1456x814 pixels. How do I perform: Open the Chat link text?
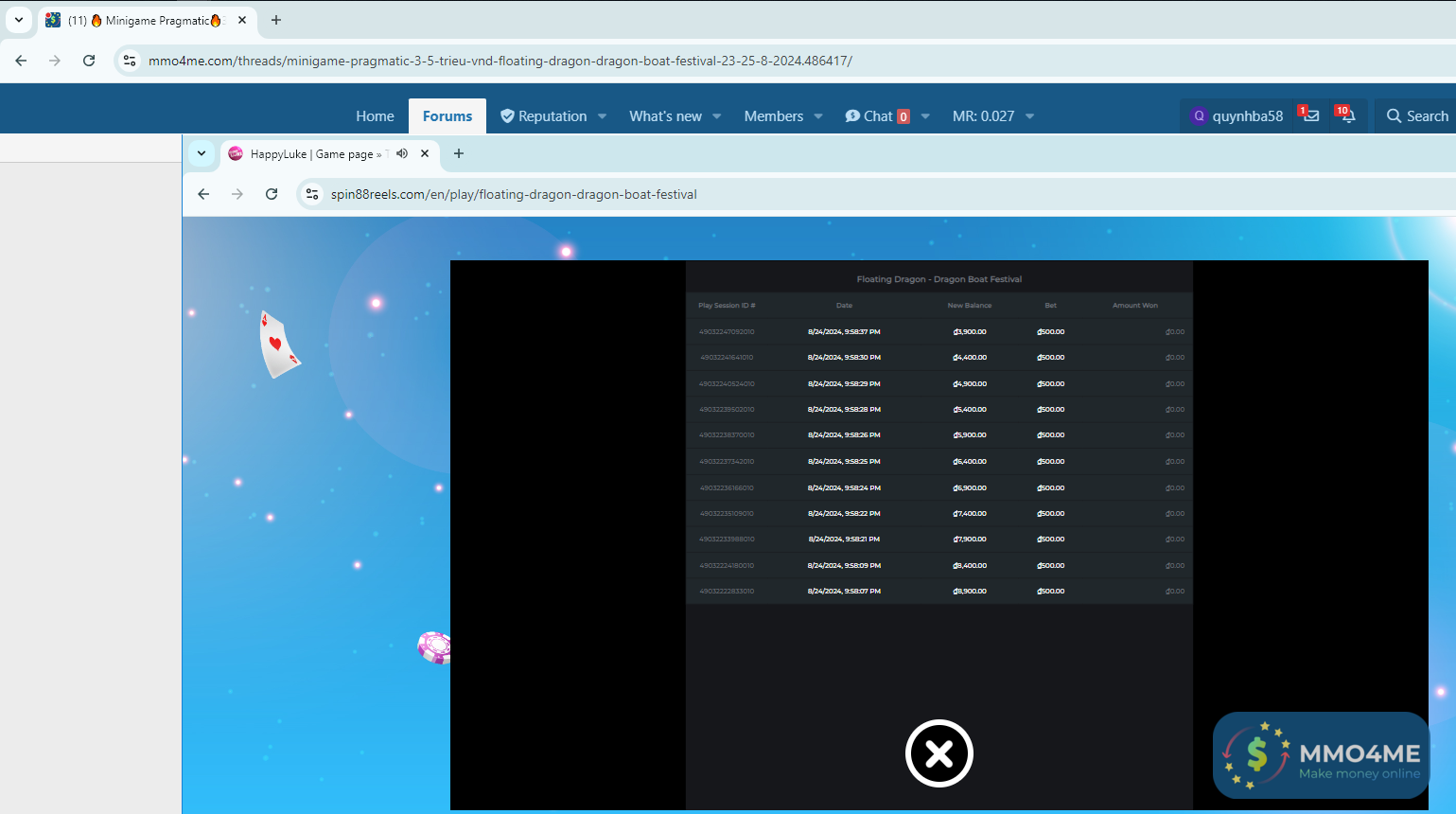click(878, 115)
